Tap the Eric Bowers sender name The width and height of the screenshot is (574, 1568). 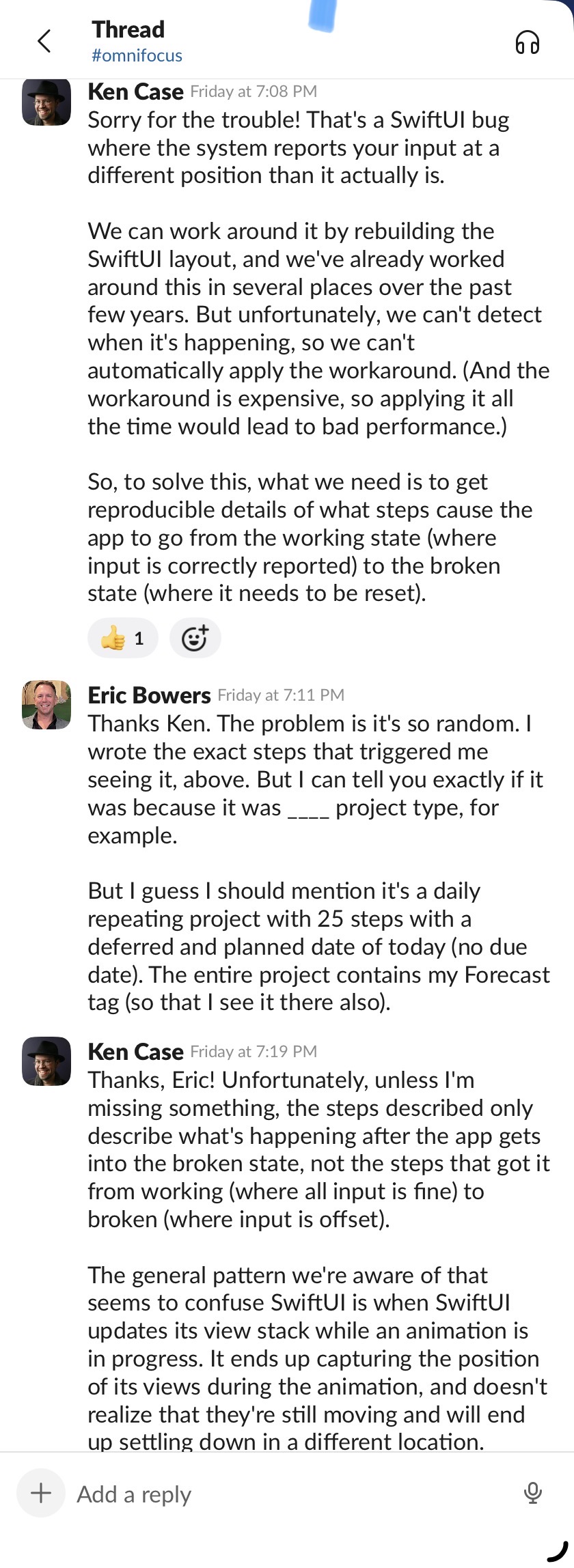tap(149, 695)
